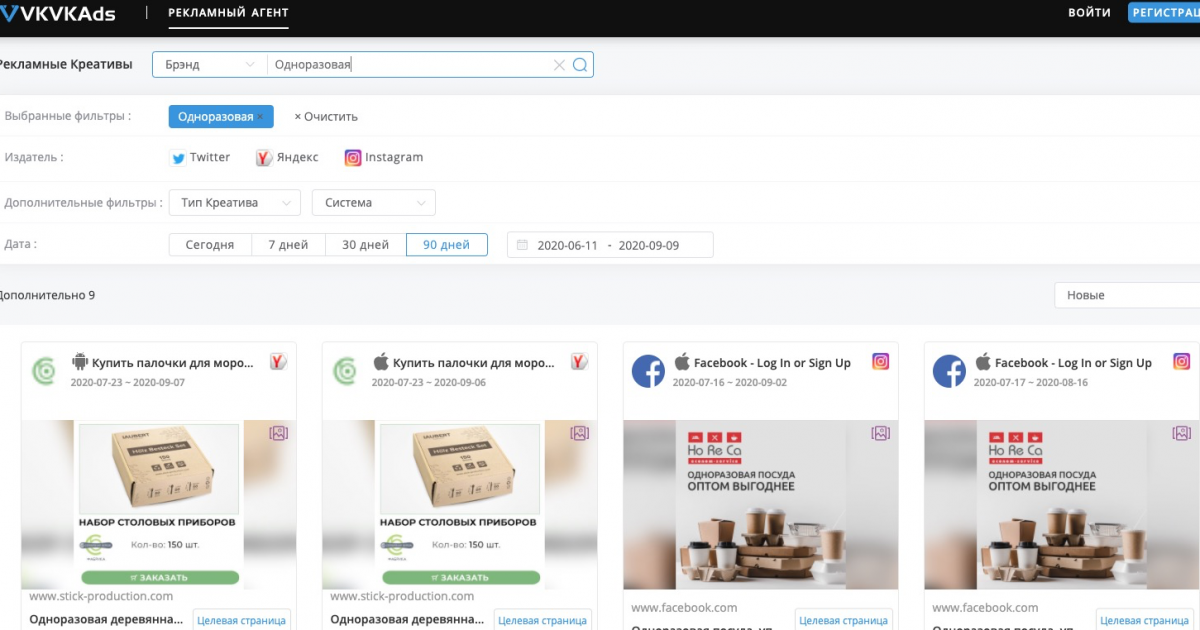Viewport: 1200px width, 630px height.
Task: Click Facebook logo on 2020-08-16 card
Action: click(x=949, y=372)
